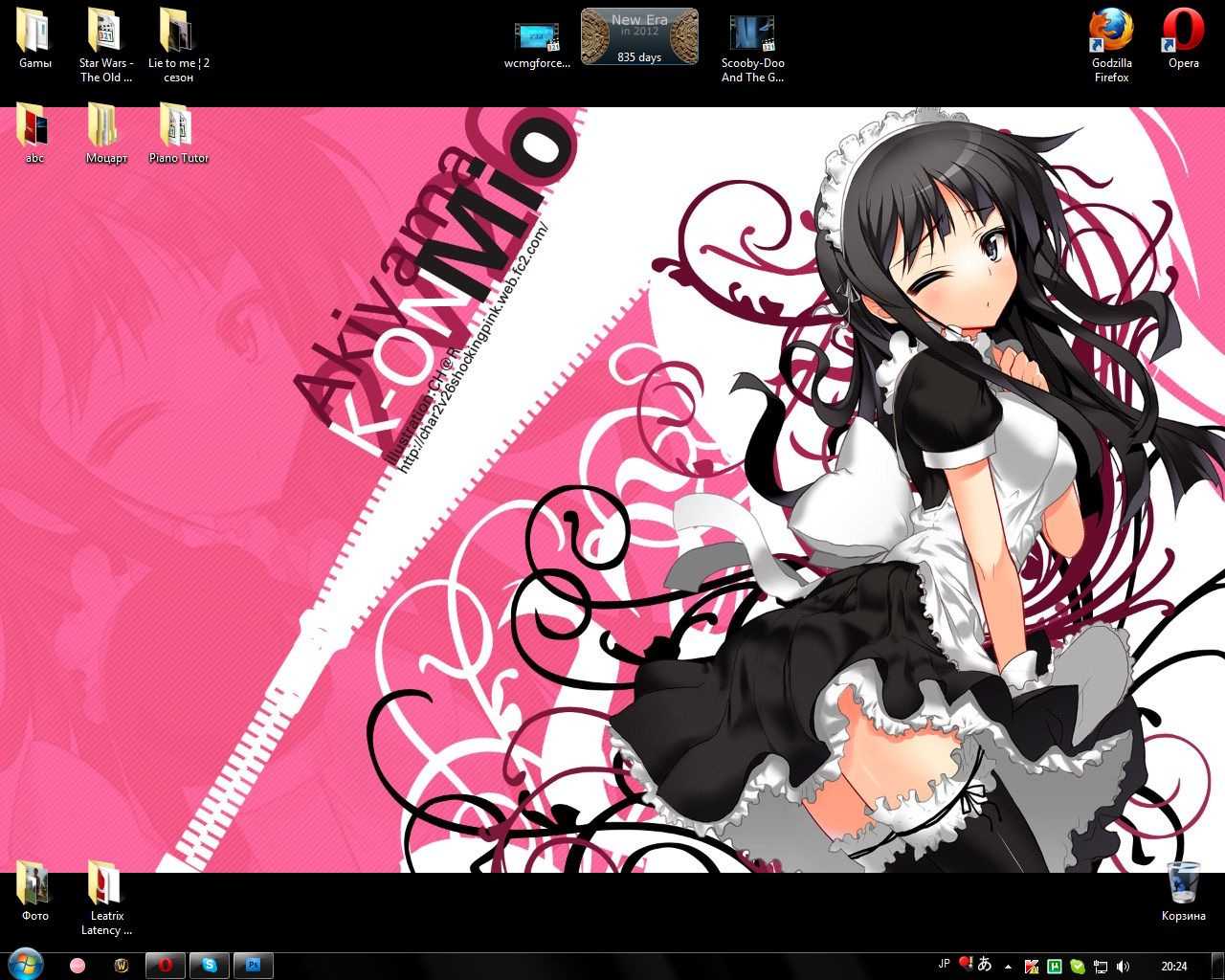Open the Windows Start menu
This screenshot has width=1225, height=980.
[x=24, y=964]
